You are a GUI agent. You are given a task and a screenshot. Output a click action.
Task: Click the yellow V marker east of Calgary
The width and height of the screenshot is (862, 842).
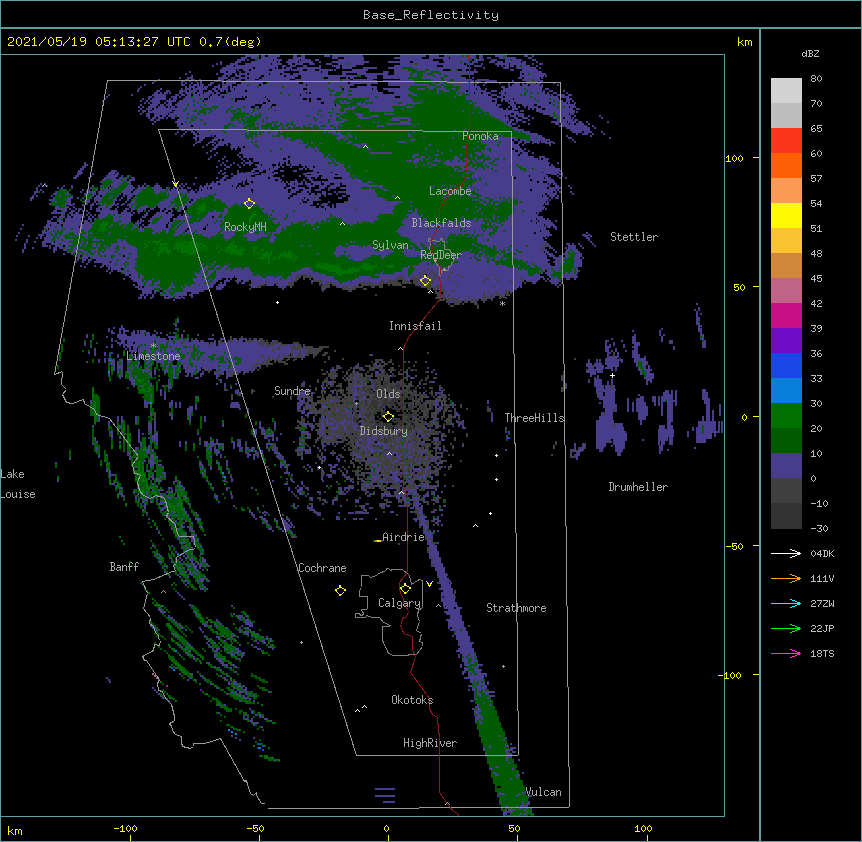tap(429, 584)
